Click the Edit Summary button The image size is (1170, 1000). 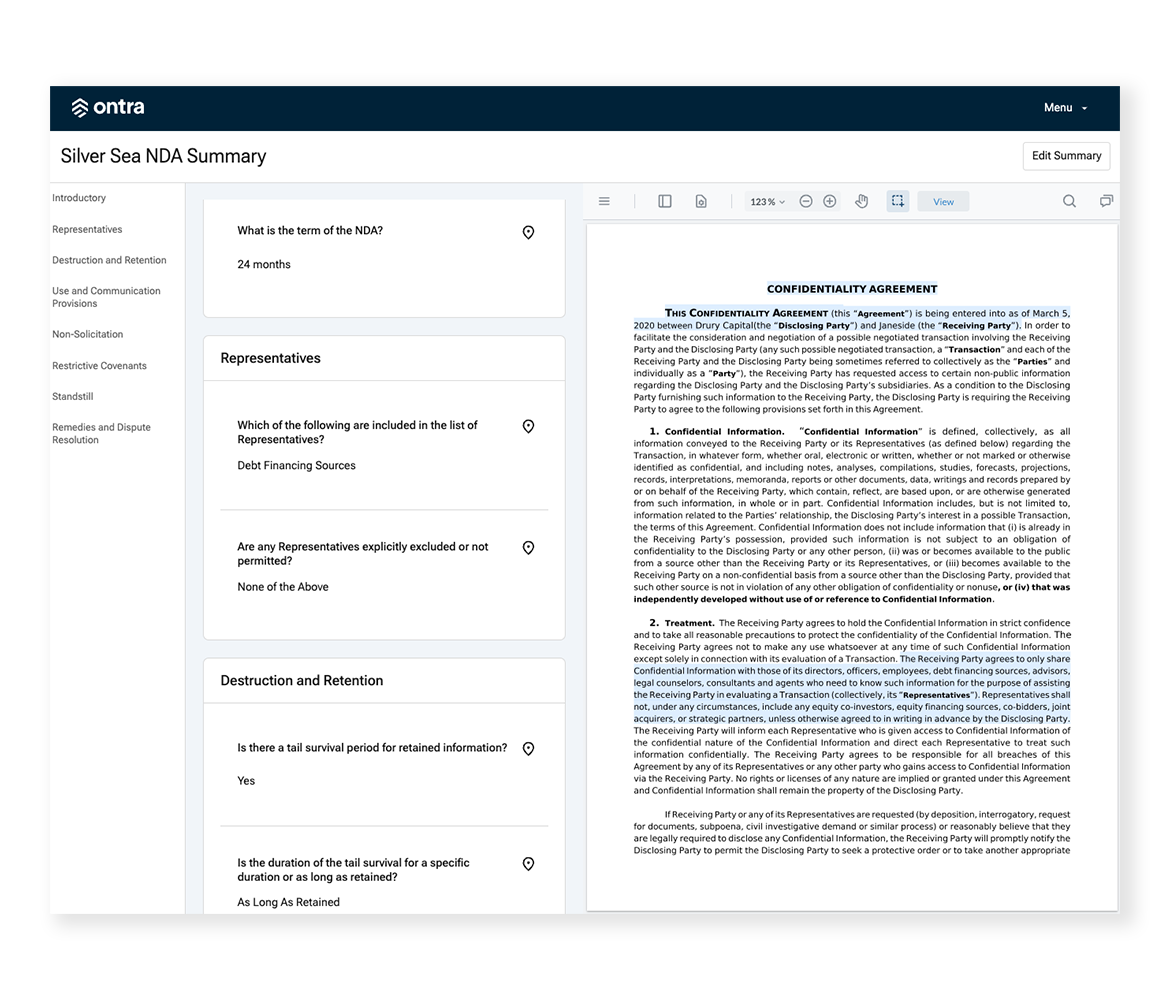point(1066,156)
